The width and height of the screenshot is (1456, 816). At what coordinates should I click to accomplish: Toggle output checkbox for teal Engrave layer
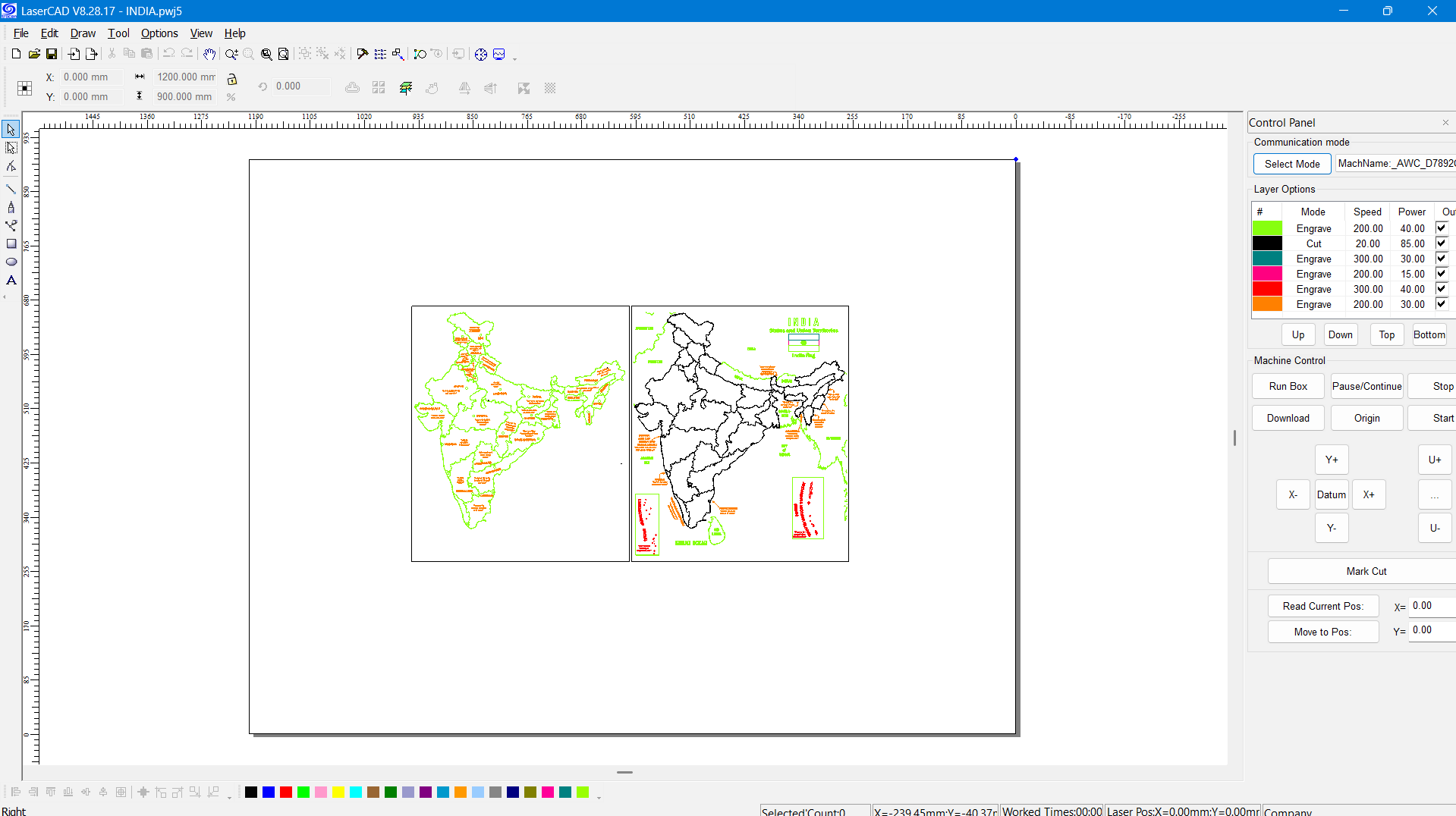[x=1442, y=259]
